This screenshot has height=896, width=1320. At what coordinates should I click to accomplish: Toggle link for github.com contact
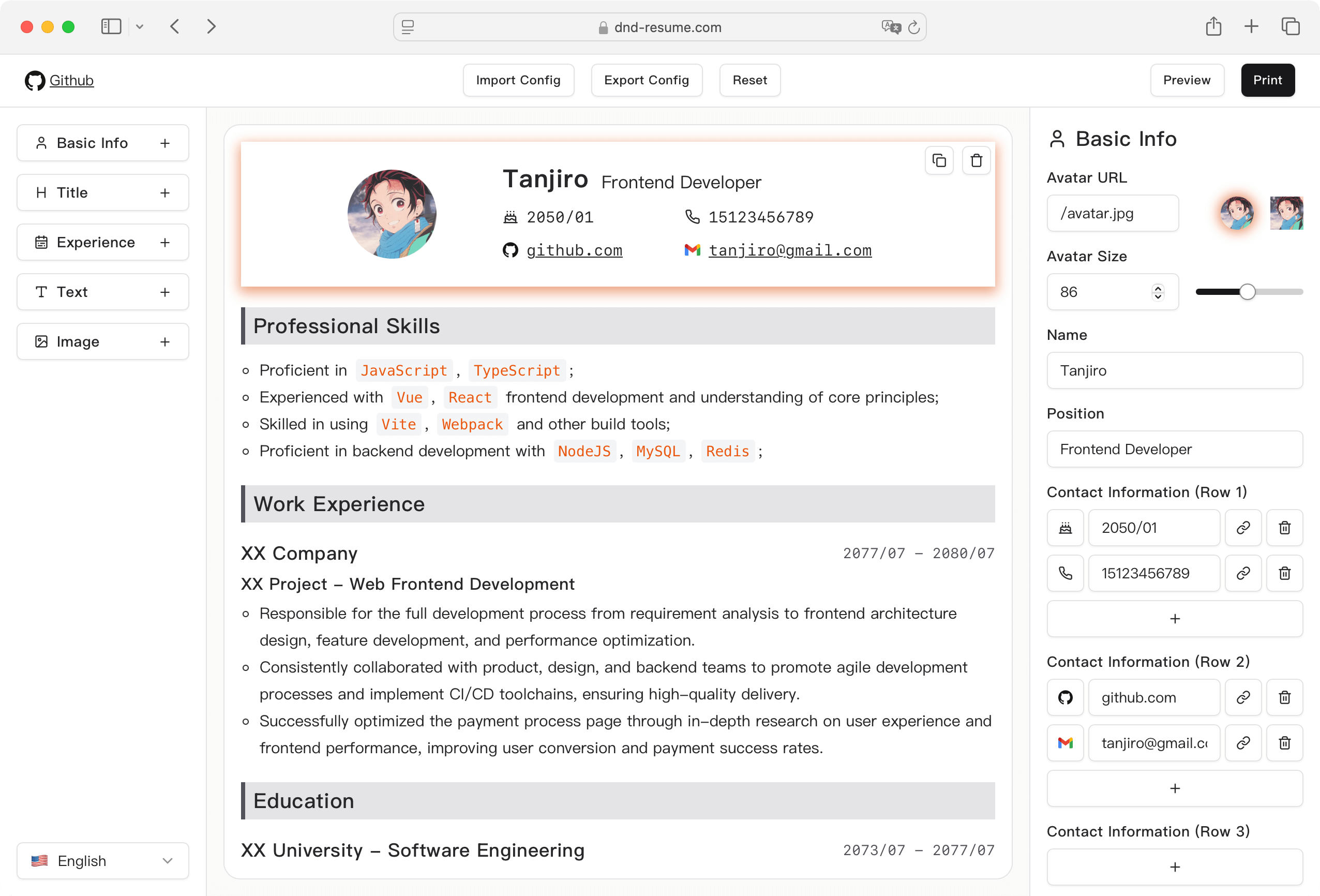tap(1243, 697)
